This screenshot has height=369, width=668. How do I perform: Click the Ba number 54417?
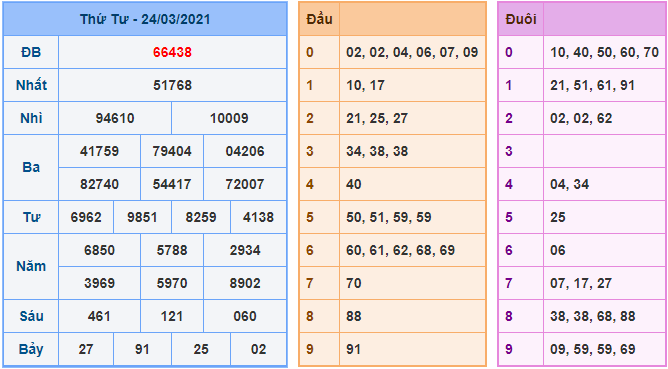[172, 184]
